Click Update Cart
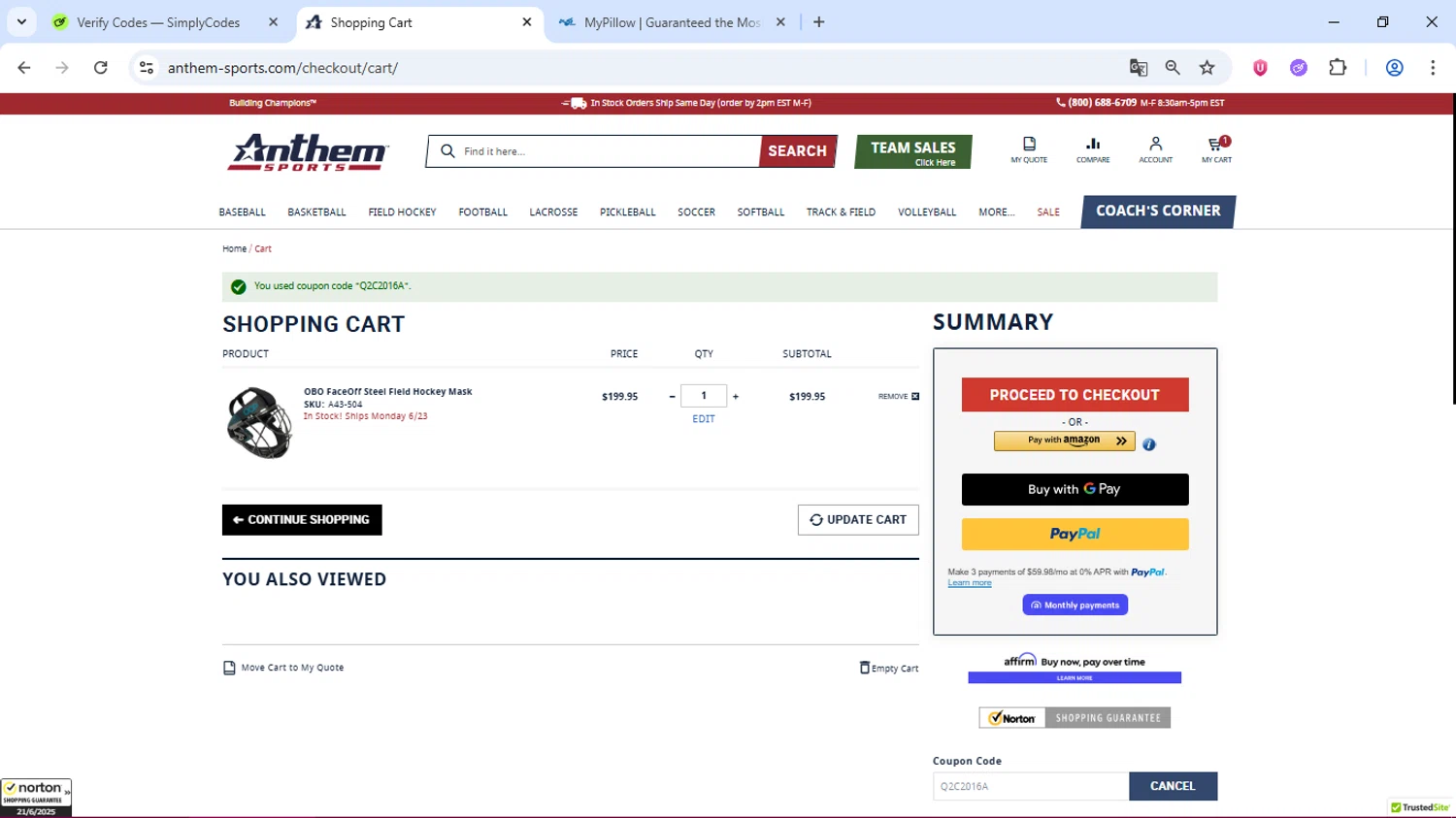This screenshot has height=818, width=1456. point(858,520)
